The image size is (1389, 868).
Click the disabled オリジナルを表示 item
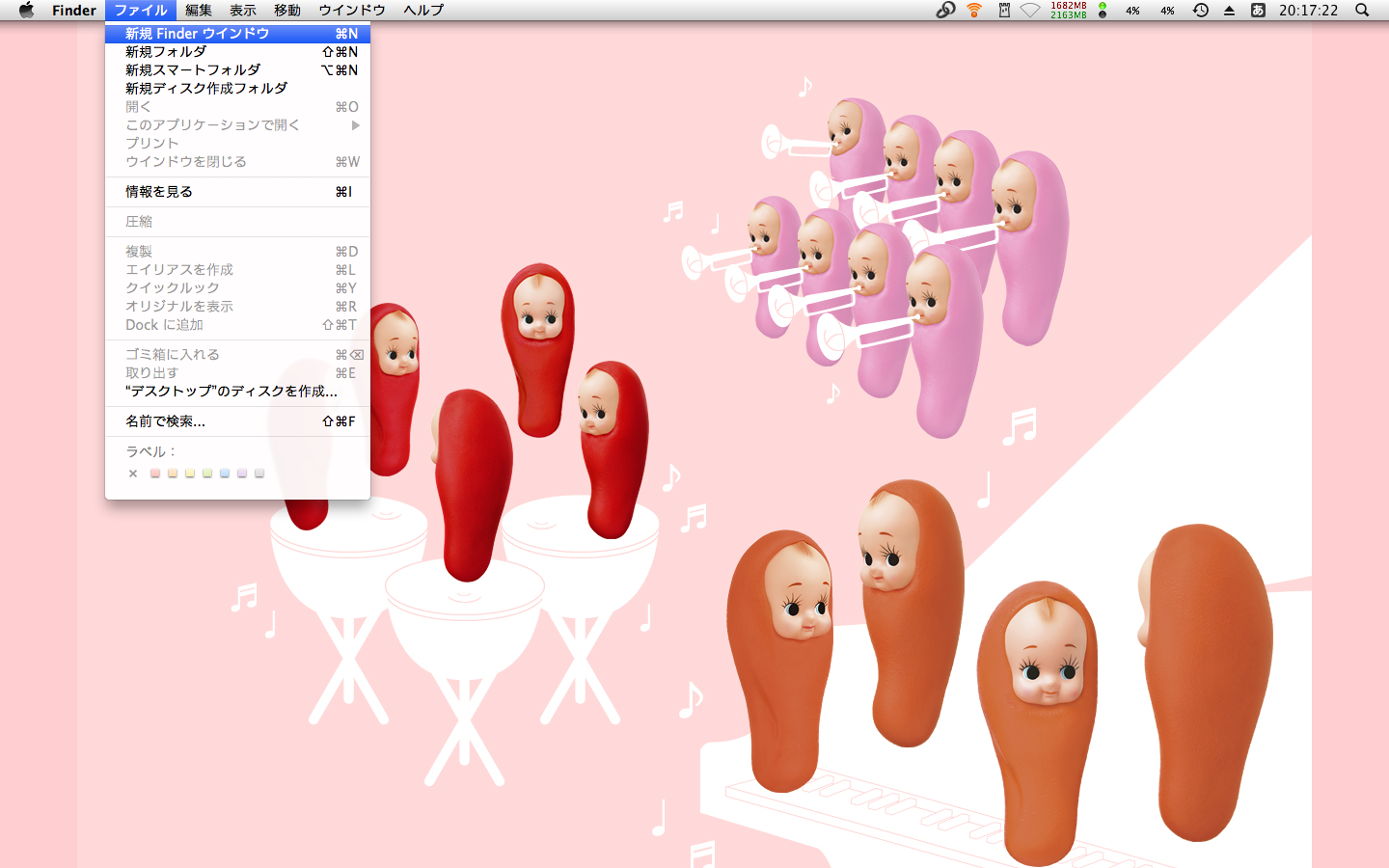click(237, 306)
